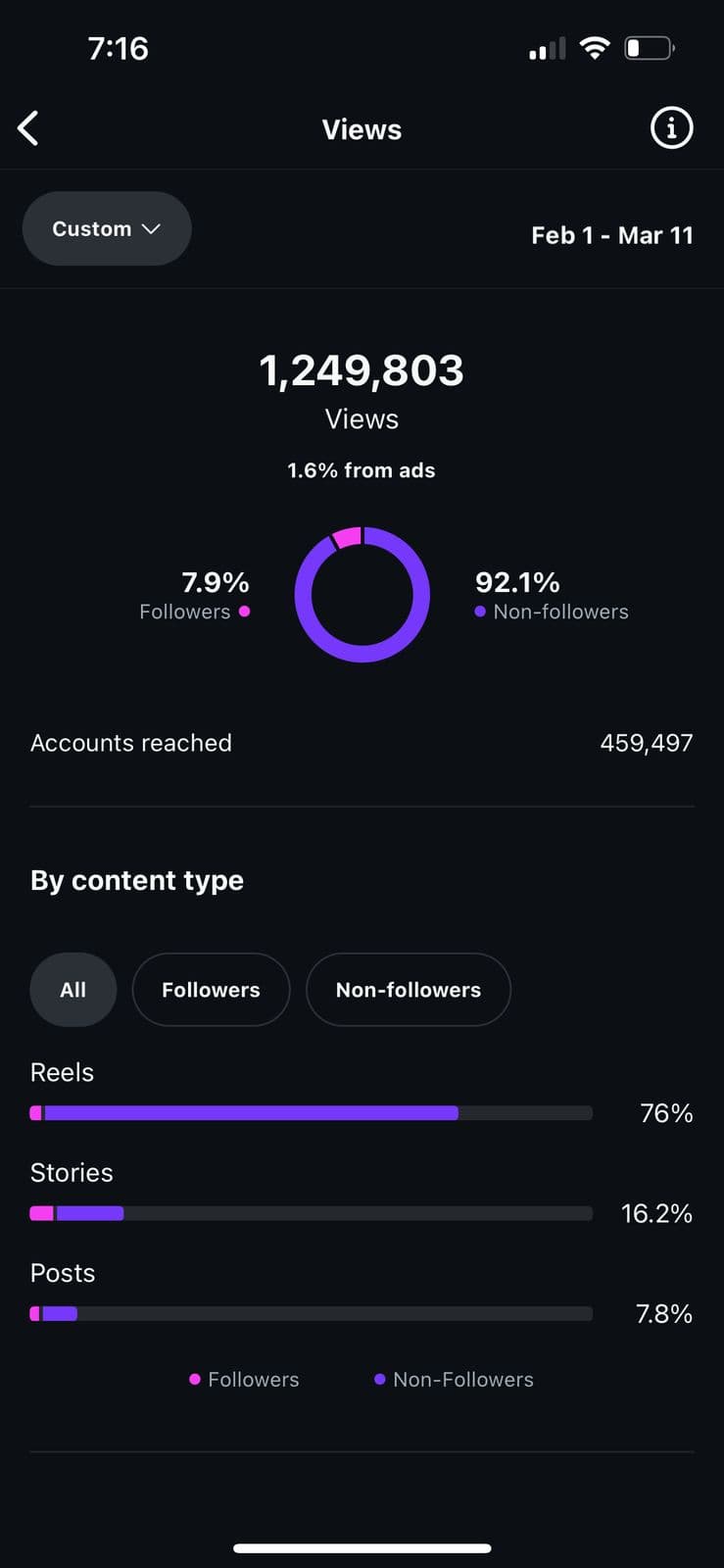This screenshot has width=724, height=1568.
Task: Tap the pink Followers dot beside 7.9%
Action: click(x=244, y=612)
